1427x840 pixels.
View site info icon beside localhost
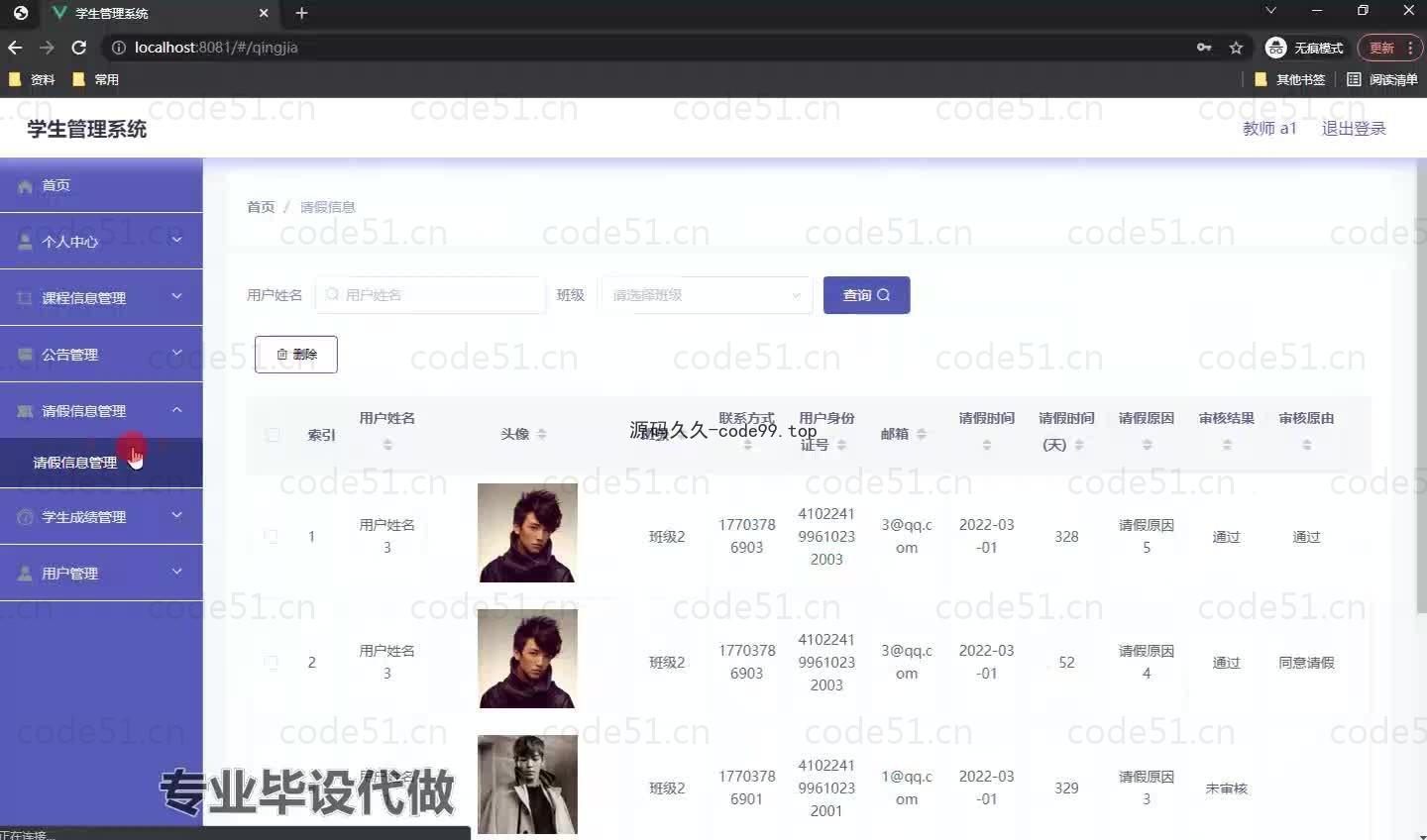(118, 48)
